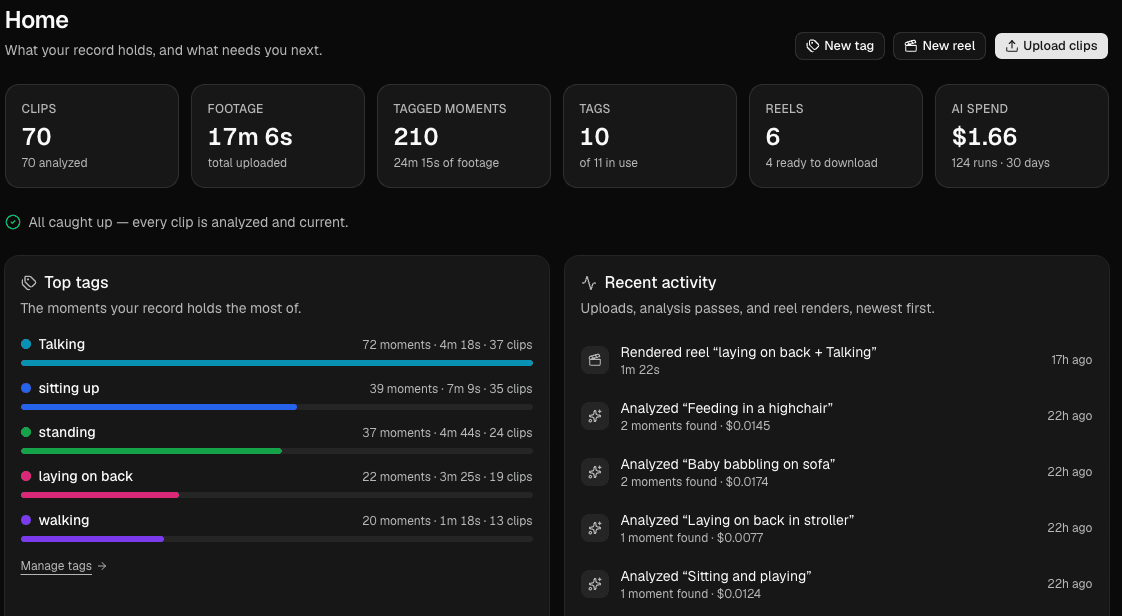This screenshot has width=1122, height=616.
Task: Click the Upload clips button
Action: [x=1051, y=46]
